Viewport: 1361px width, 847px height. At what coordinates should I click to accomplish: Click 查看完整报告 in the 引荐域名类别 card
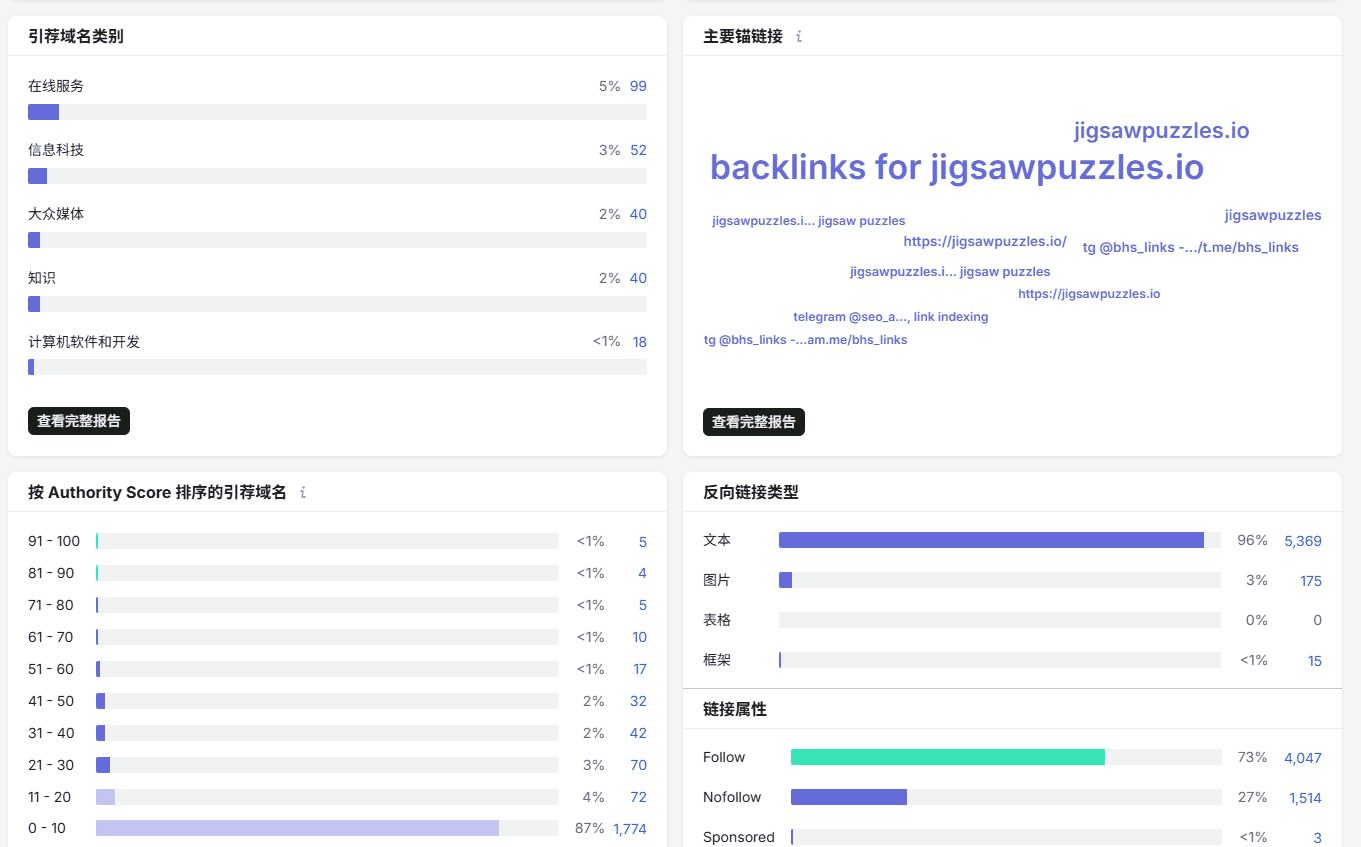[x=79, y=421]
